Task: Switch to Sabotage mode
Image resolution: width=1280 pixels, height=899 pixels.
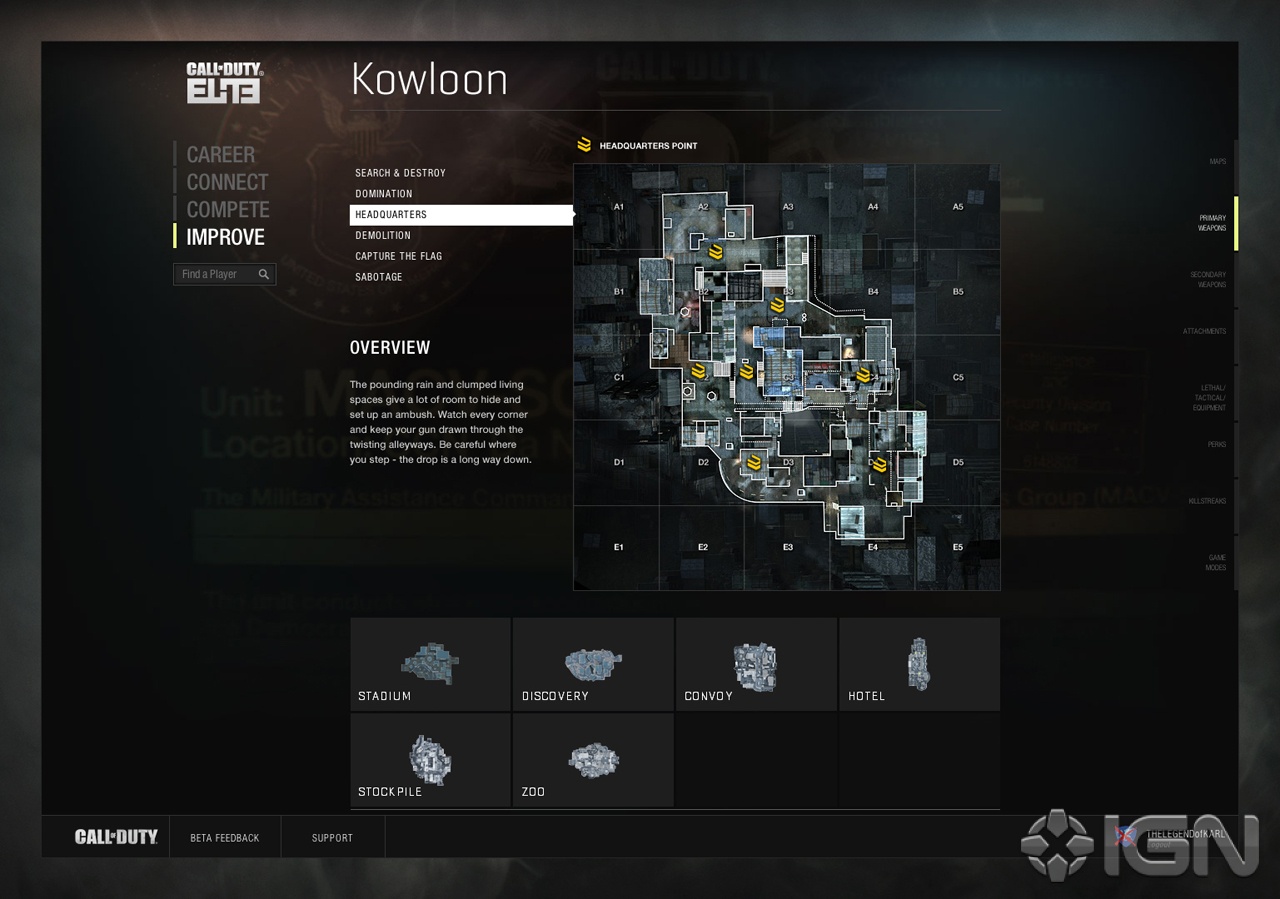Action: tap(379, 277)
